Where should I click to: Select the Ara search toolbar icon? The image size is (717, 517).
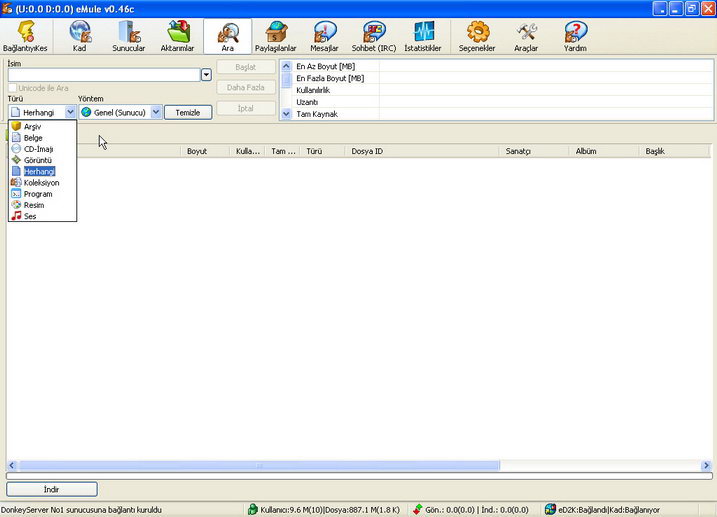click(x=228, y=36)
